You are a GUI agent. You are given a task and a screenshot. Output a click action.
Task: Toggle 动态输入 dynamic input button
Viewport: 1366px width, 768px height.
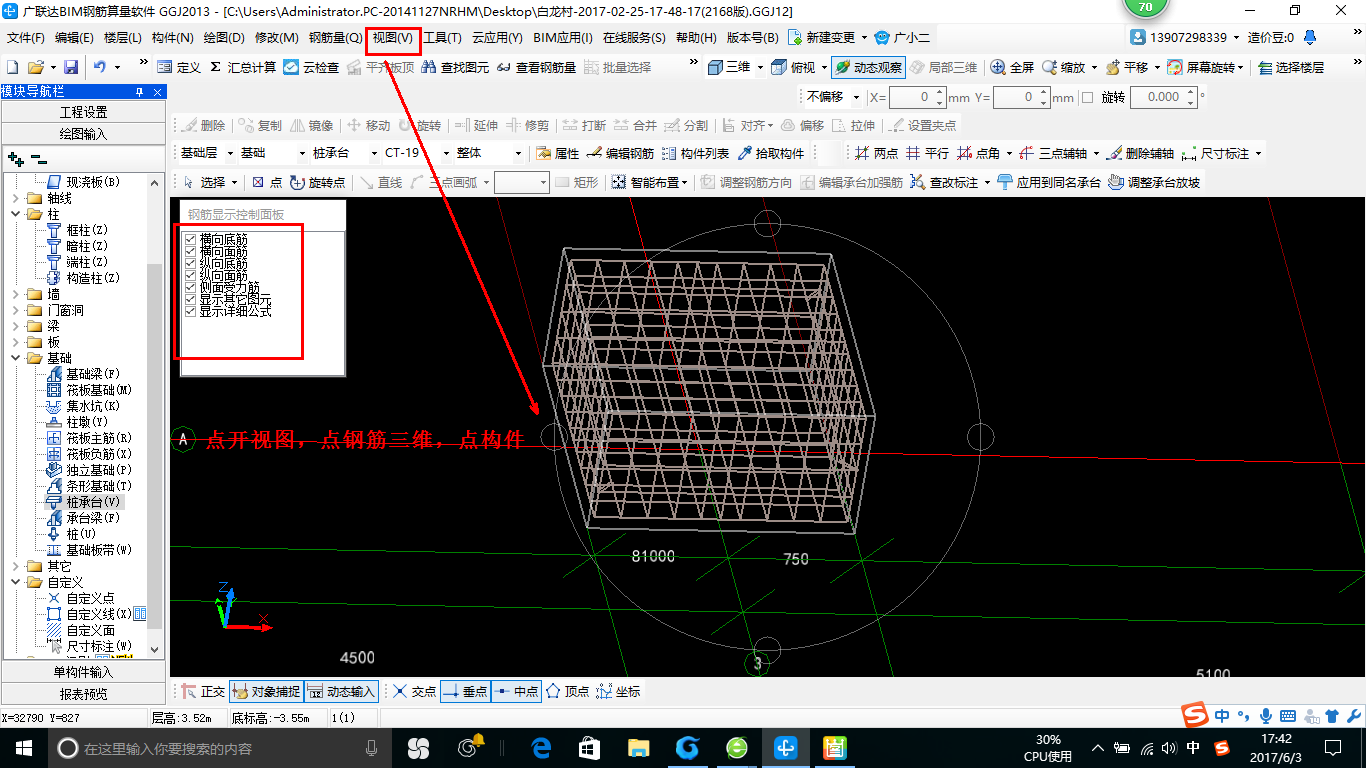341,691
